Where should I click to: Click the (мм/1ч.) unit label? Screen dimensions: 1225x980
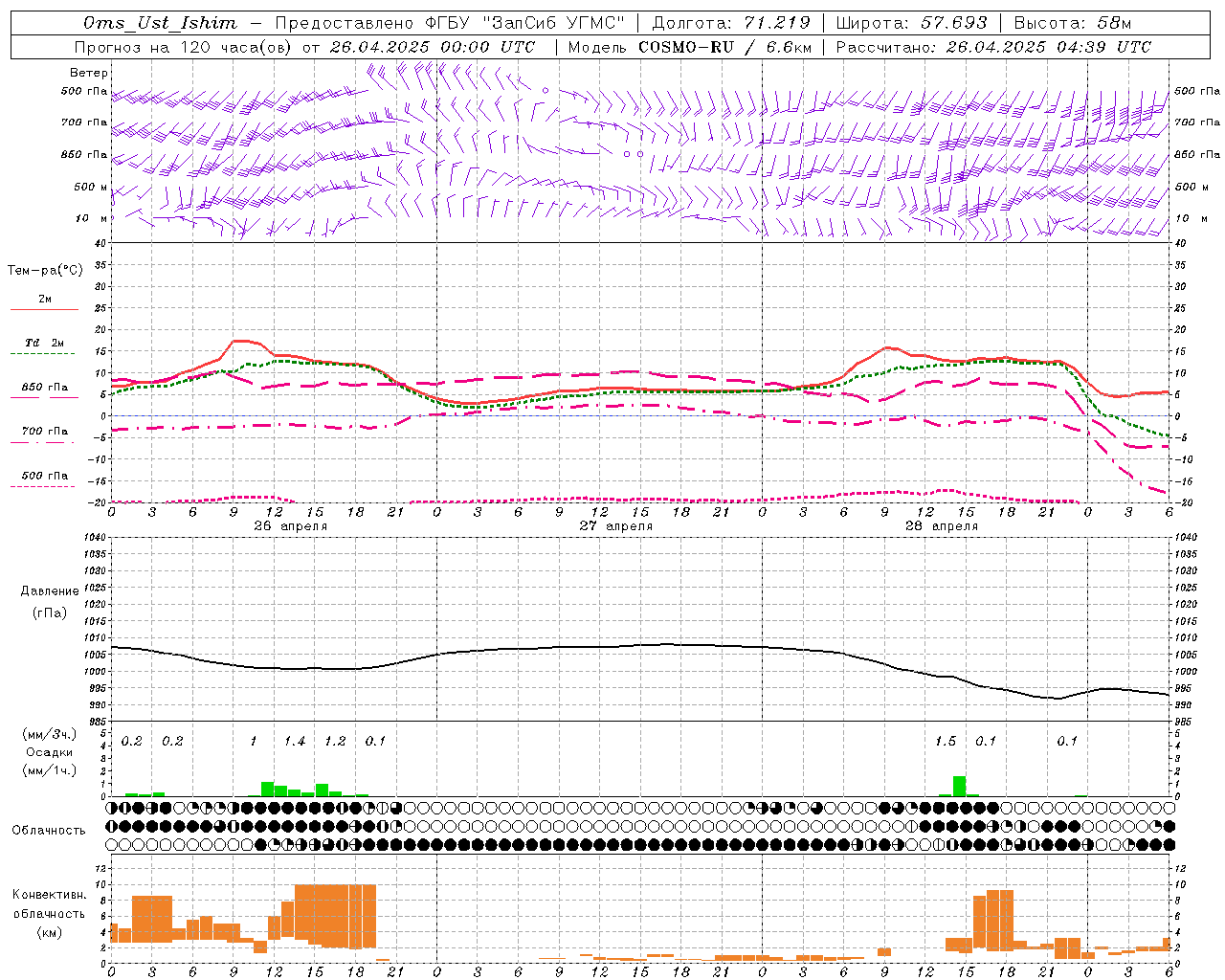[50, 770]
